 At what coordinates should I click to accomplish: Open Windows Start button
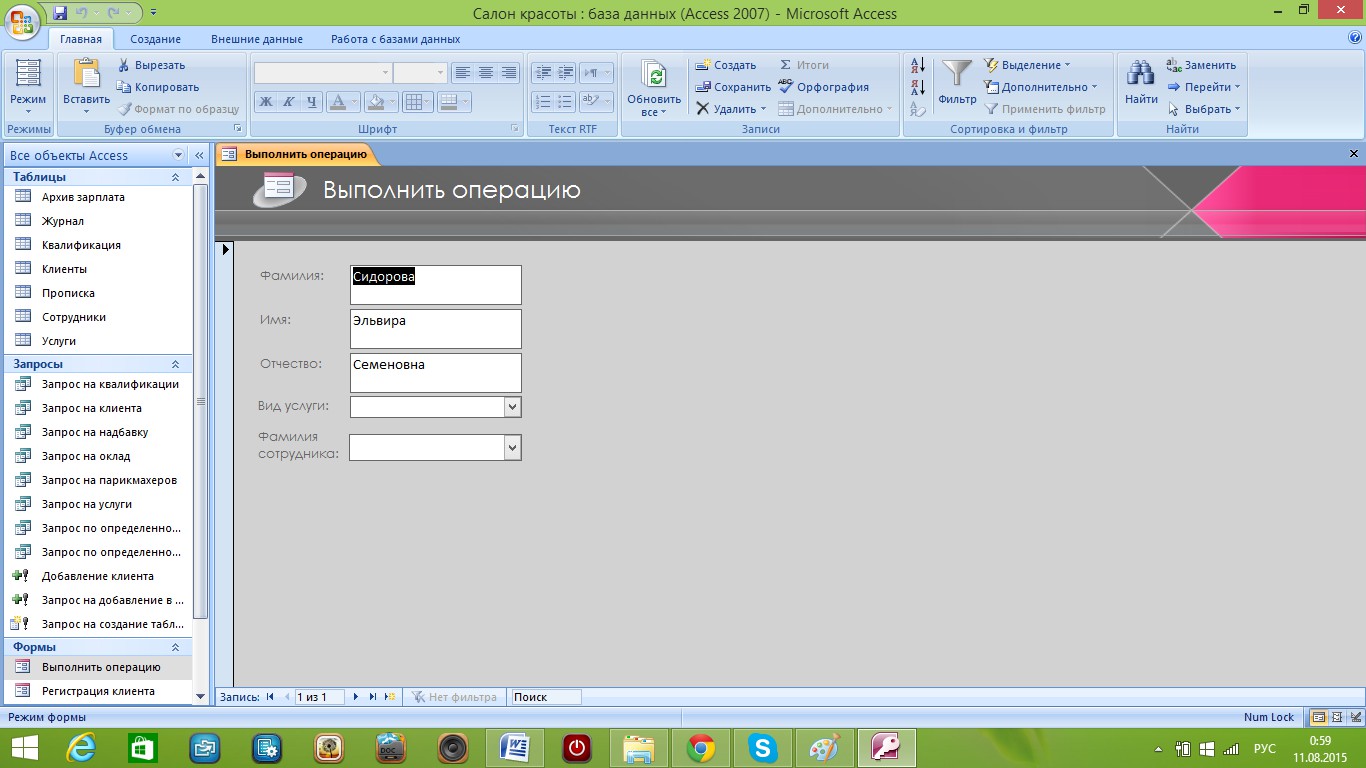[24, 748]
